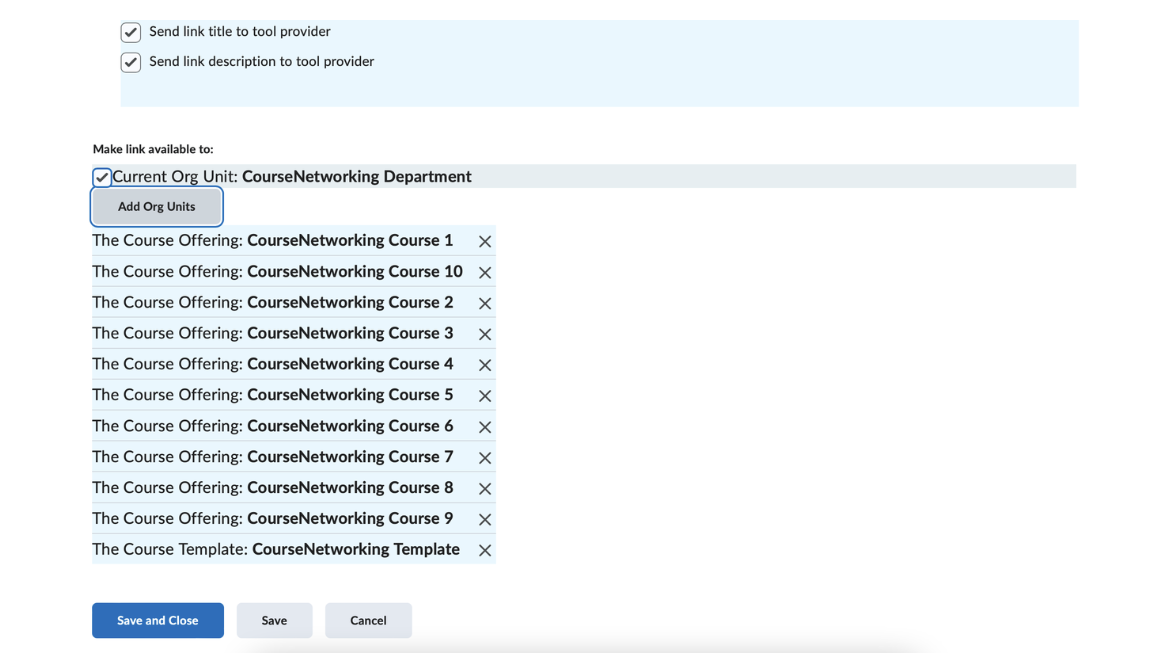Click the CourseNetworking Template row text
Viewport: 1150px width, 666px height.
[x=276, y=550]
